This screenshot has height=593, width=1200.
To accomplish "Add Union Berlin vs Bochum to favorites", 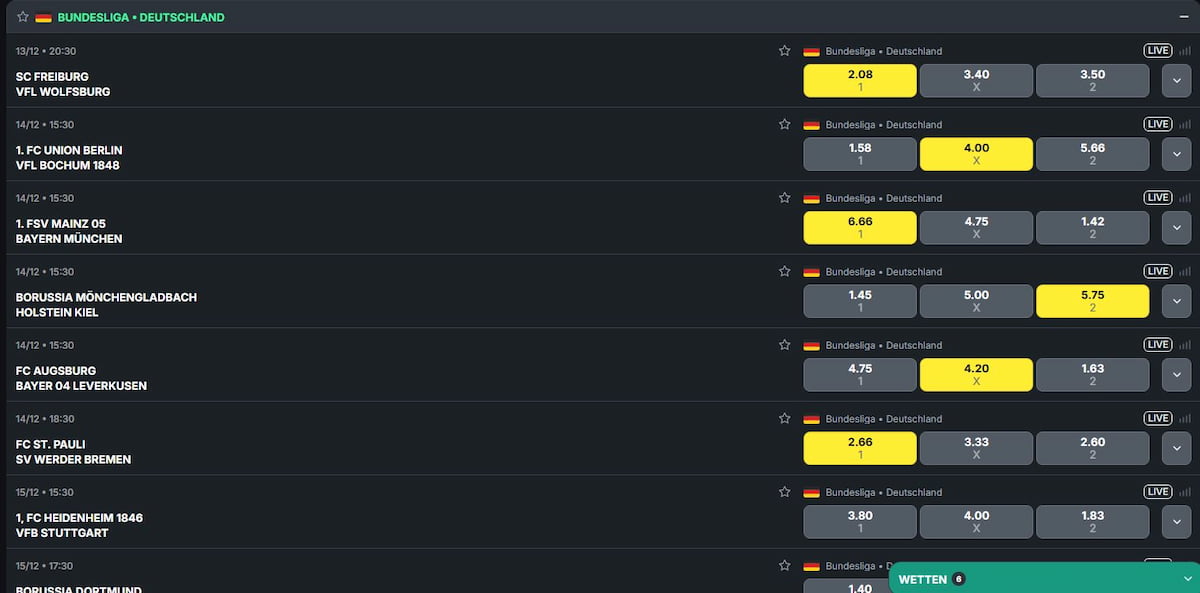I will pyautogui.click(x=784, y=125).
